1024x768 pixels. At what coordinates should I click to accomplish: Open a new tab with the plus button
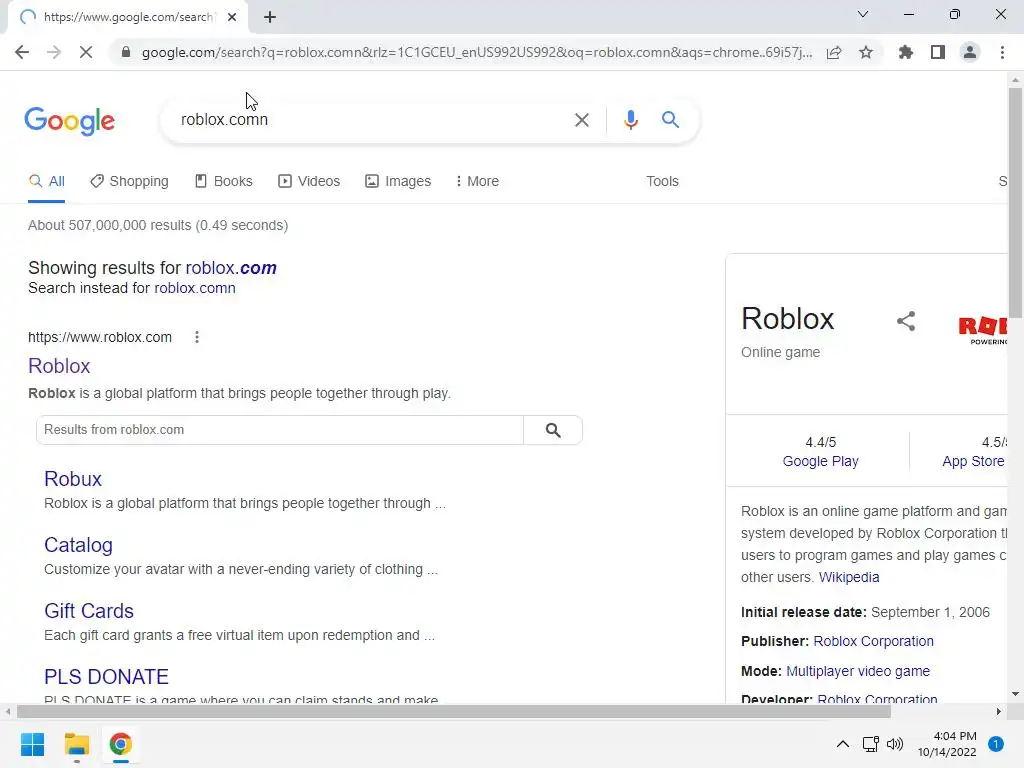(x=270, y=17)
